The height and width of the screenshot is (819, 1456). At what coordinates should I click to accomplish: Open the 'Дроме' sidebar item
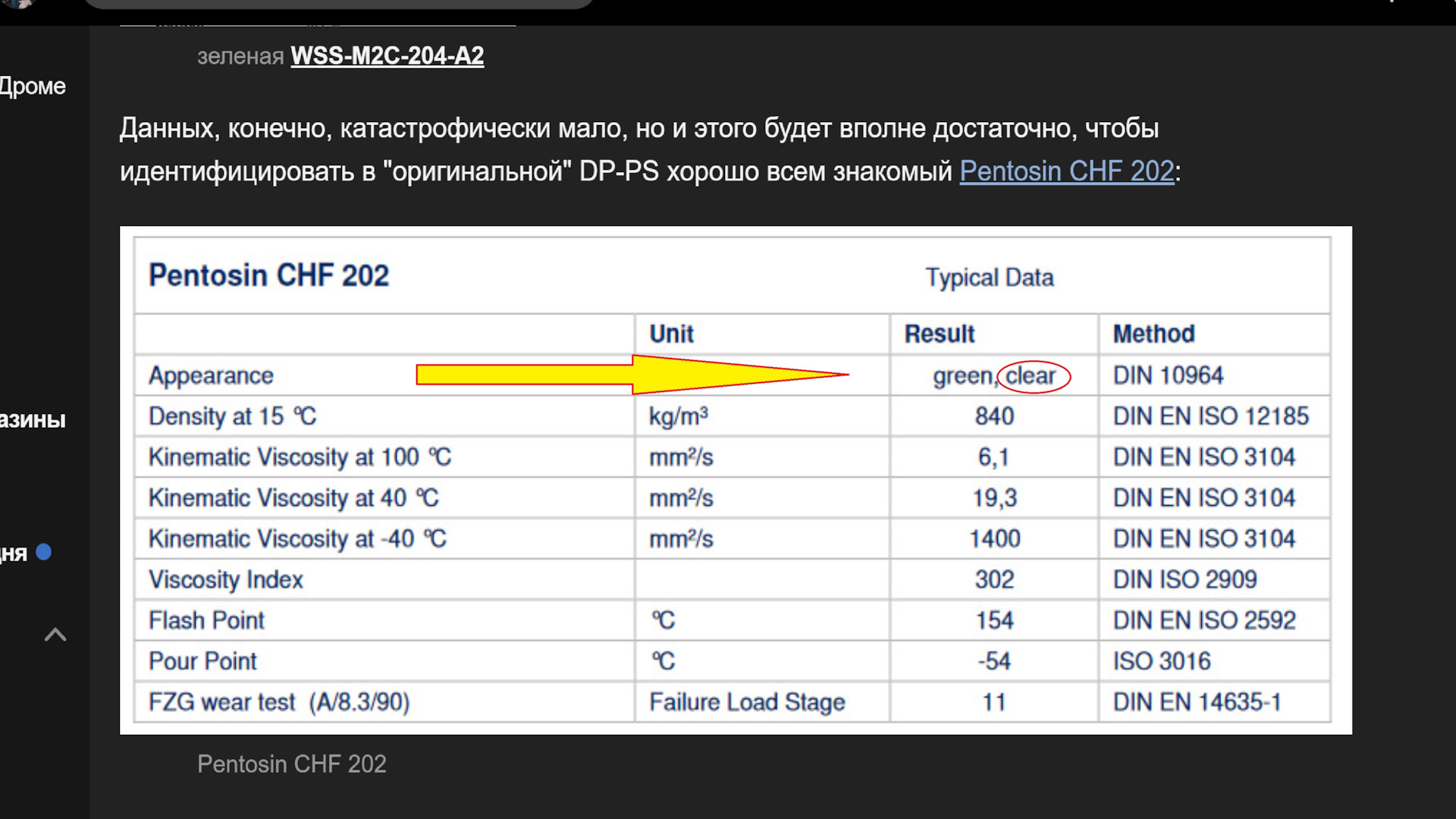coord(33,86)
